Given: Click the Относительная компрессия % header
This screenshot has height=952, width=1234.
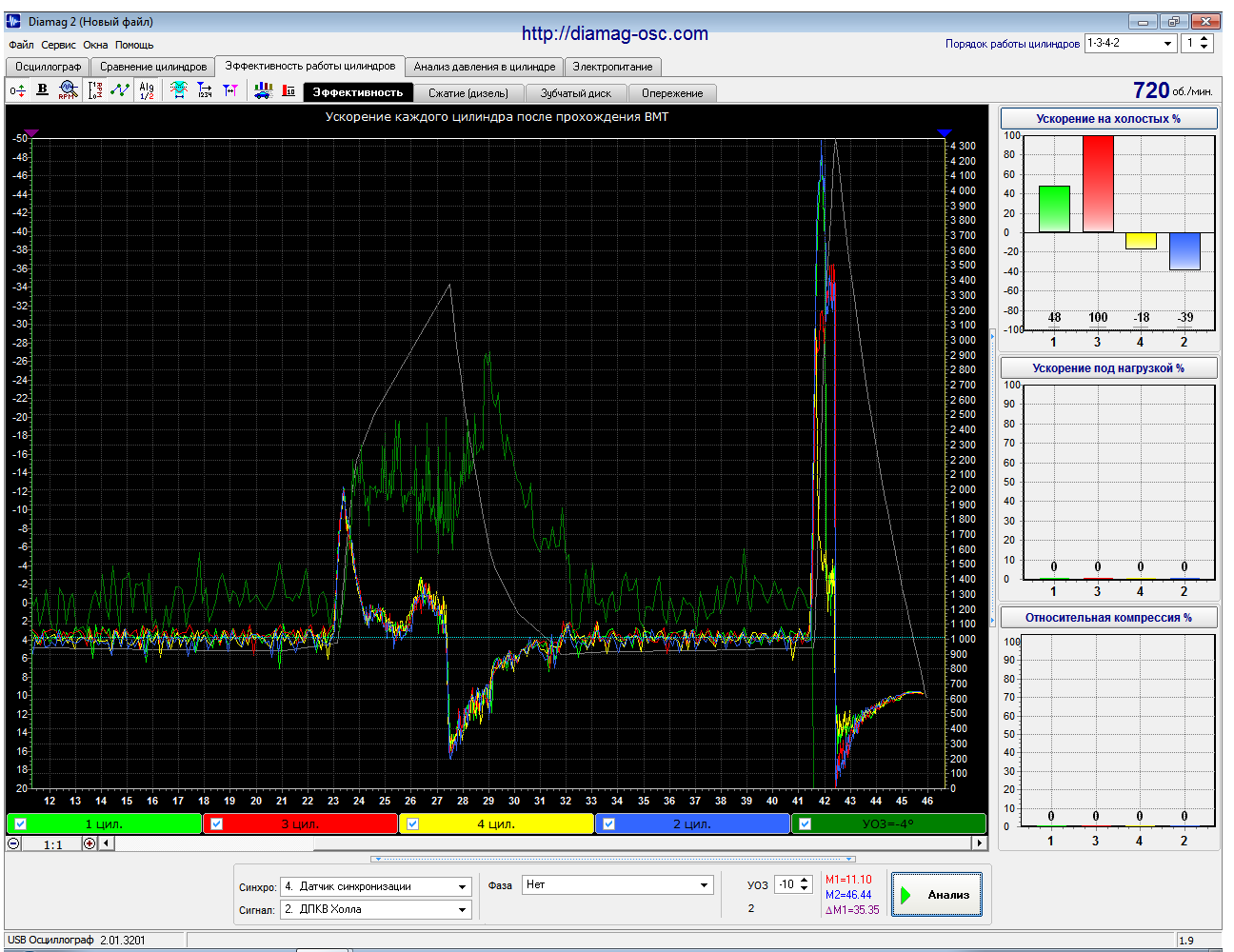Looking at the screenshot, I should coord(1108,618).
